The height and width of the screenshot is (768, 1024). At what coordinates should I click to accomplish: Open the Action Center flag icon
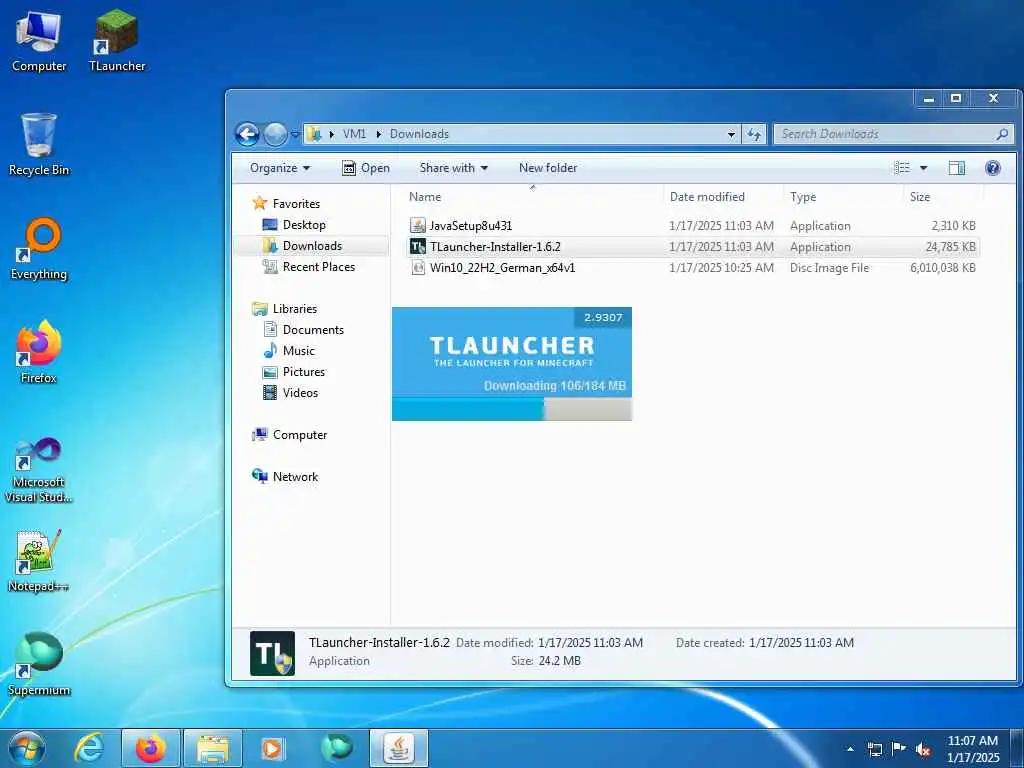tap(899, 749)
